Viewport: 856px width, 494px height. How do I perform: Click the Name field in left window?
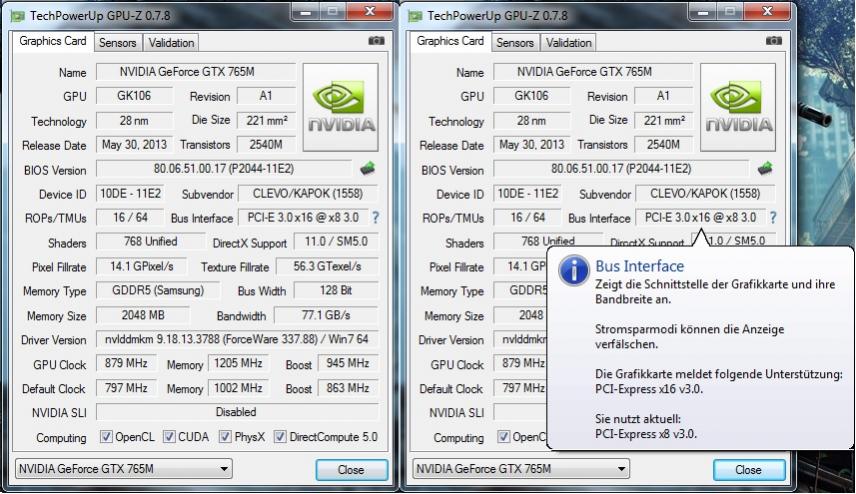coord(195,72)
